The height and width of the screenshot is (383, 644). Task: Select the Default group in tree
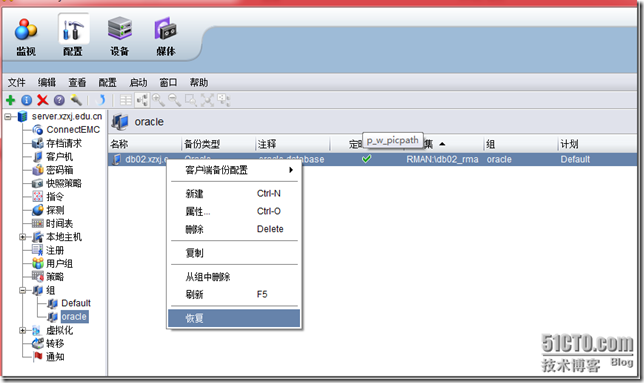coord(76,303)
